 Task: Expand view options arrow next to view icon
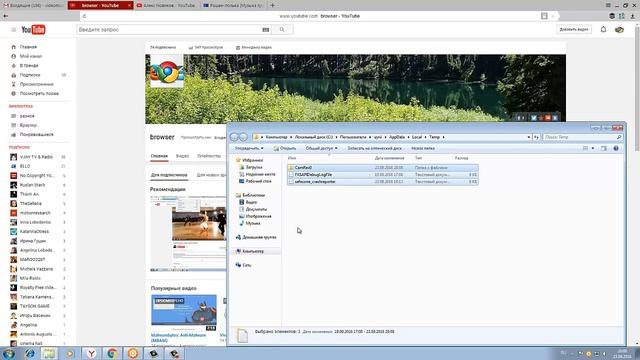point(593,148)
